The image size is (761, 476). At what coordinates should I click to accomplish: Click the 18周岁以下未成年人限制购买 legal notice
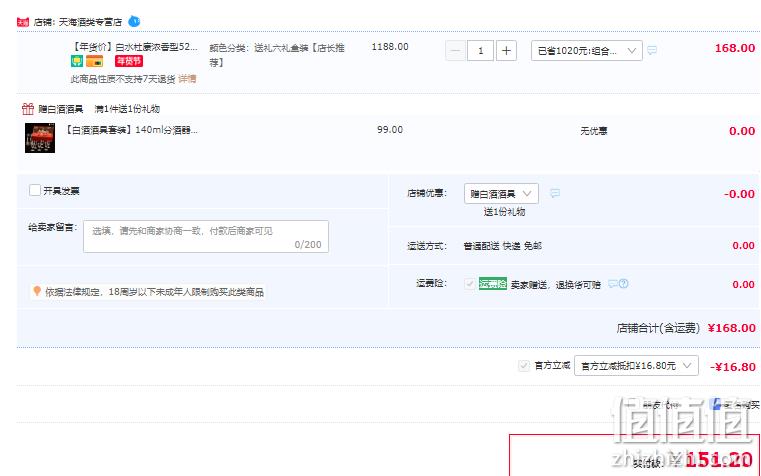154,292
